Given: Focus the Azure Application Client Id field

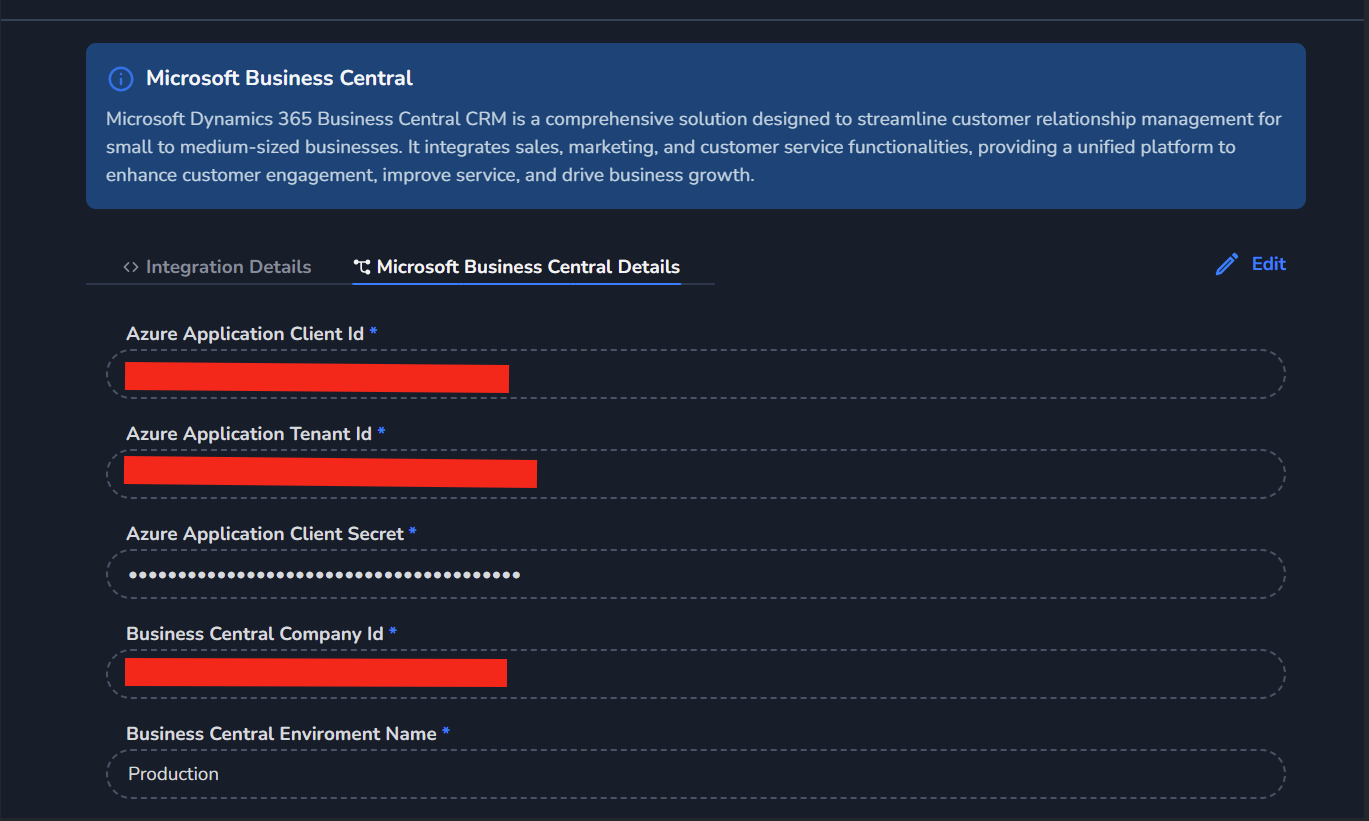Looking at the screenshot, I should click(696, 374).
